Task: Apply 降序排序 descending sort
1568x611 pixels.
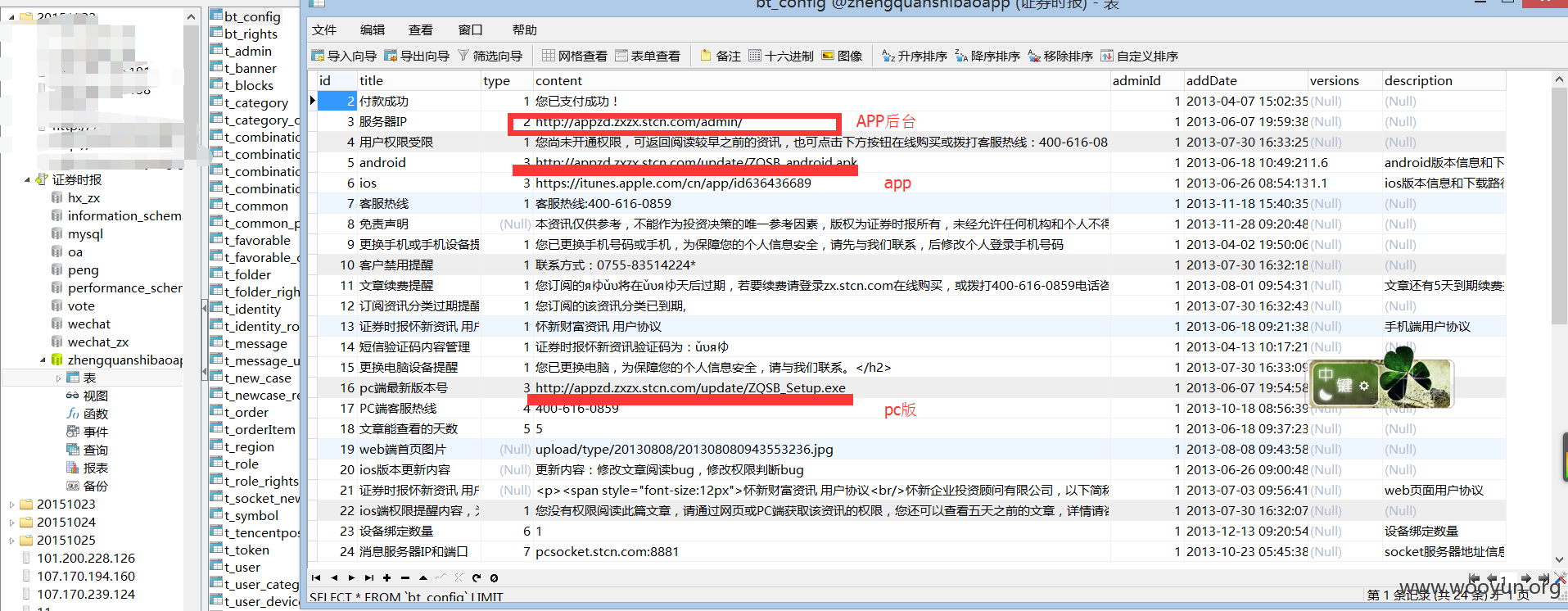Action: tap(987, 56)
